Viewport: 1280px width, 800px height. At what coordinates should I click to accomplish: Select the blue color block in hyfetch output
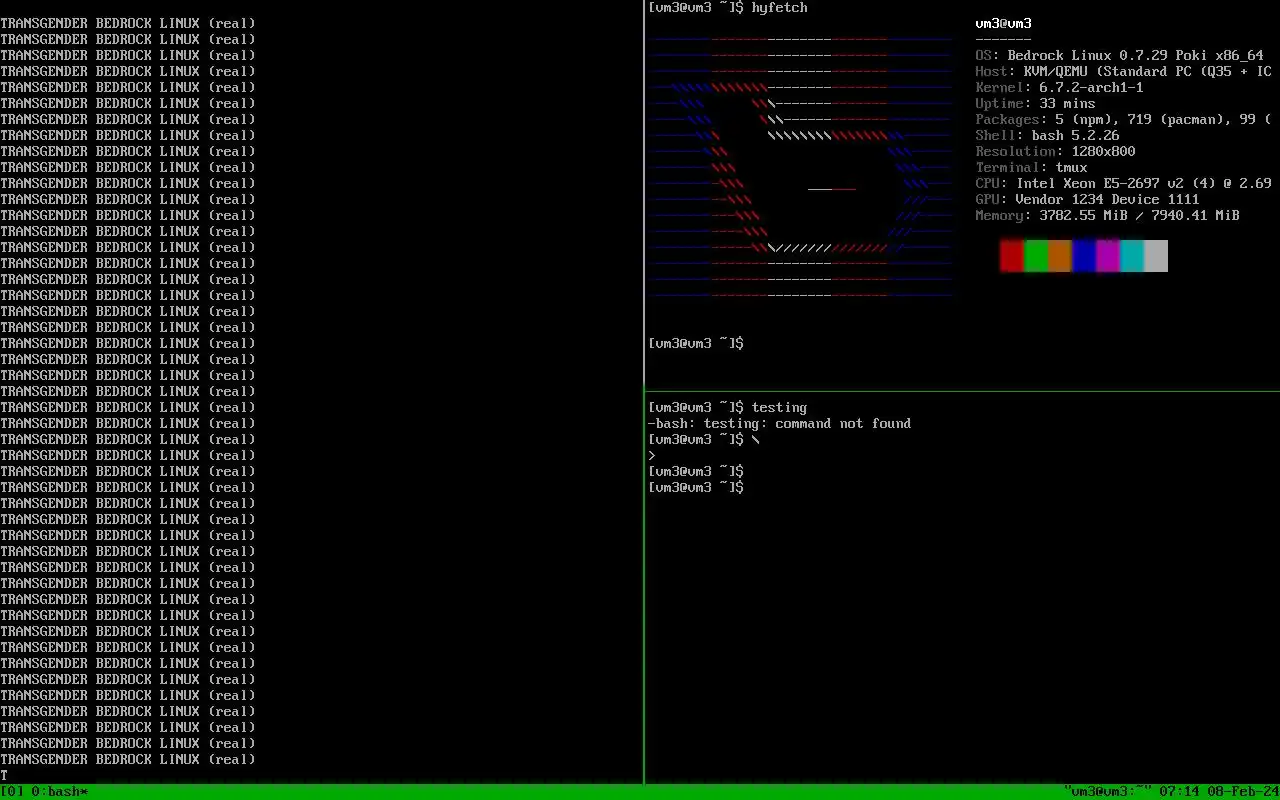pos(1084,256)
